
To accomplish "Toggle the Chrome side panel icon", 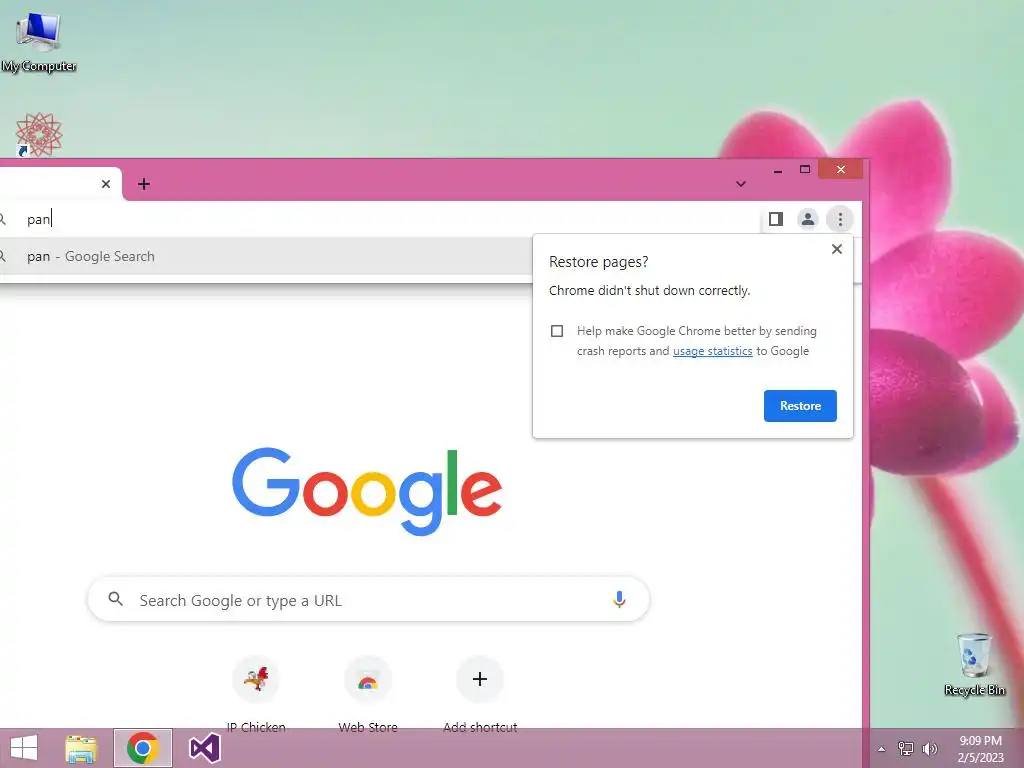I will coord(776,219).
